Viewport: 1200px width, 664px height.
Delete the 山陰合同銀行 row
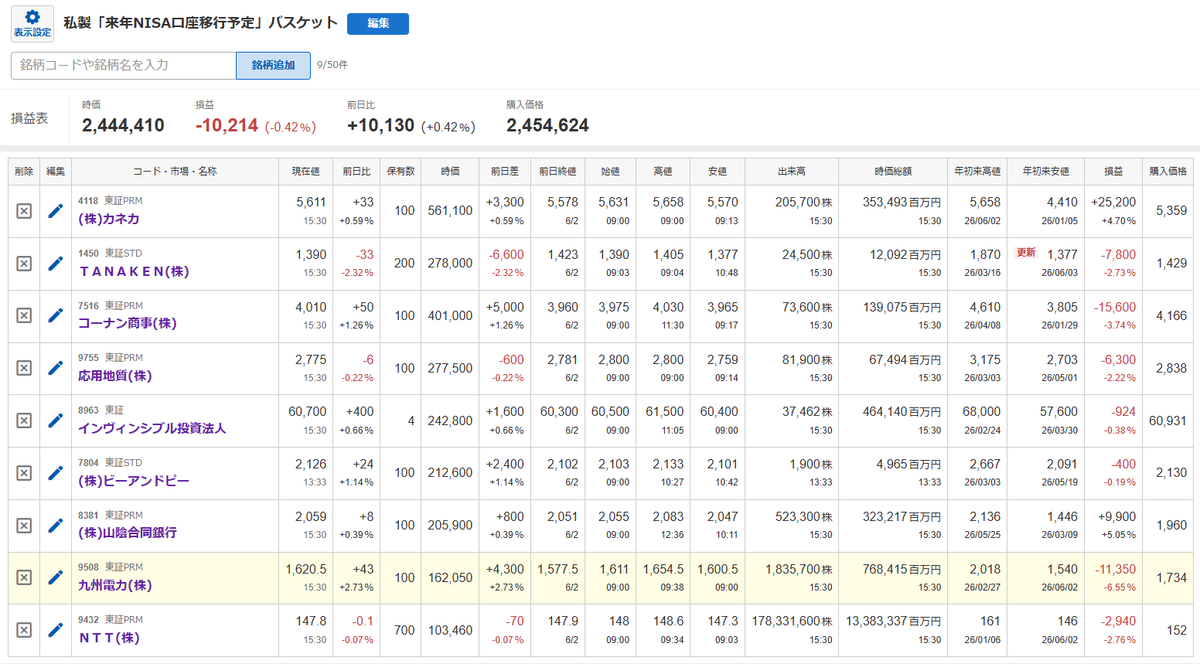(25, 525)
